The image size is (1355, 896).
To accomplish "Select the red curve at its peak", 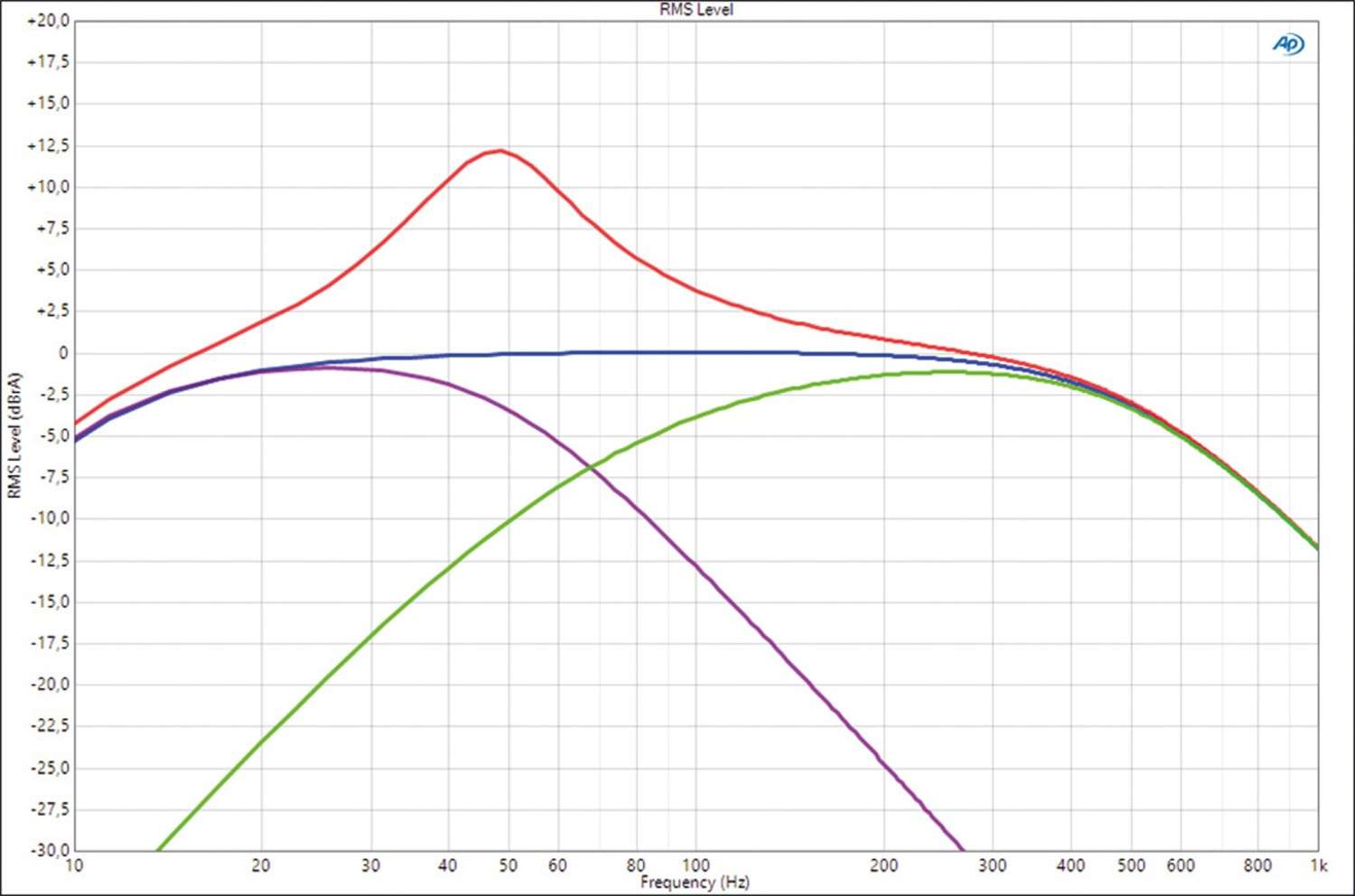I will (500, 151).
